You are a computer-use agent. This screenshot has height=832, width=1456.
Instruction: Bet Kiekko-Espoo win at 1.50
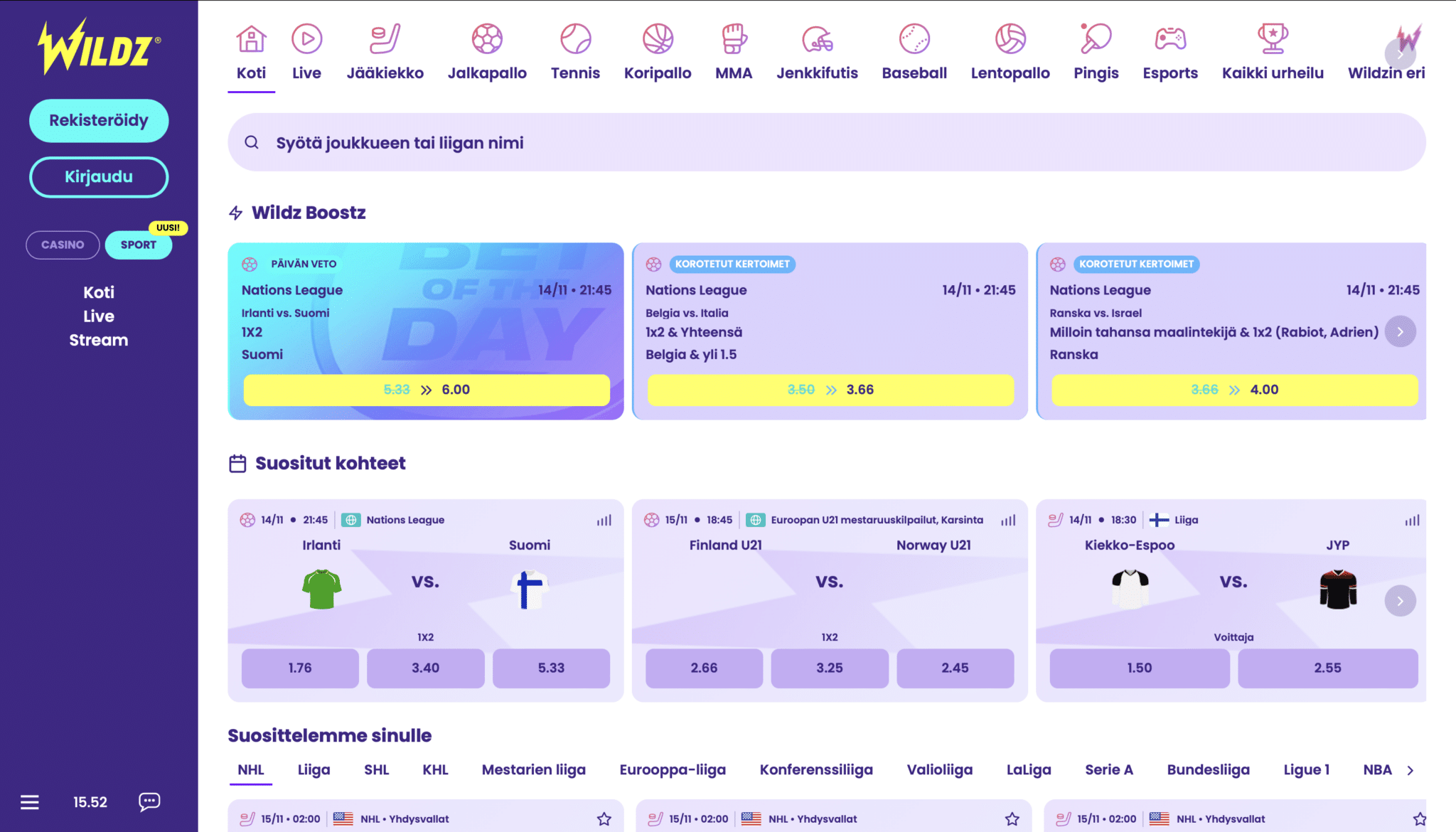1140,668
